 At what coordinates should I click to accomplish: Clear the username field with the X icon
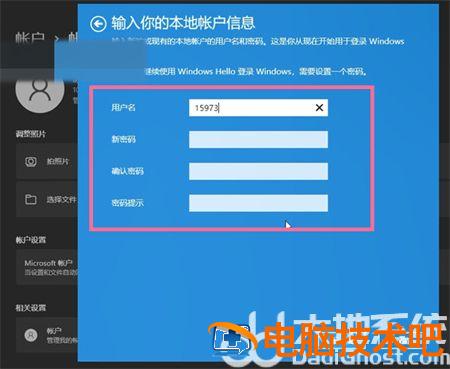coord(319,107)
